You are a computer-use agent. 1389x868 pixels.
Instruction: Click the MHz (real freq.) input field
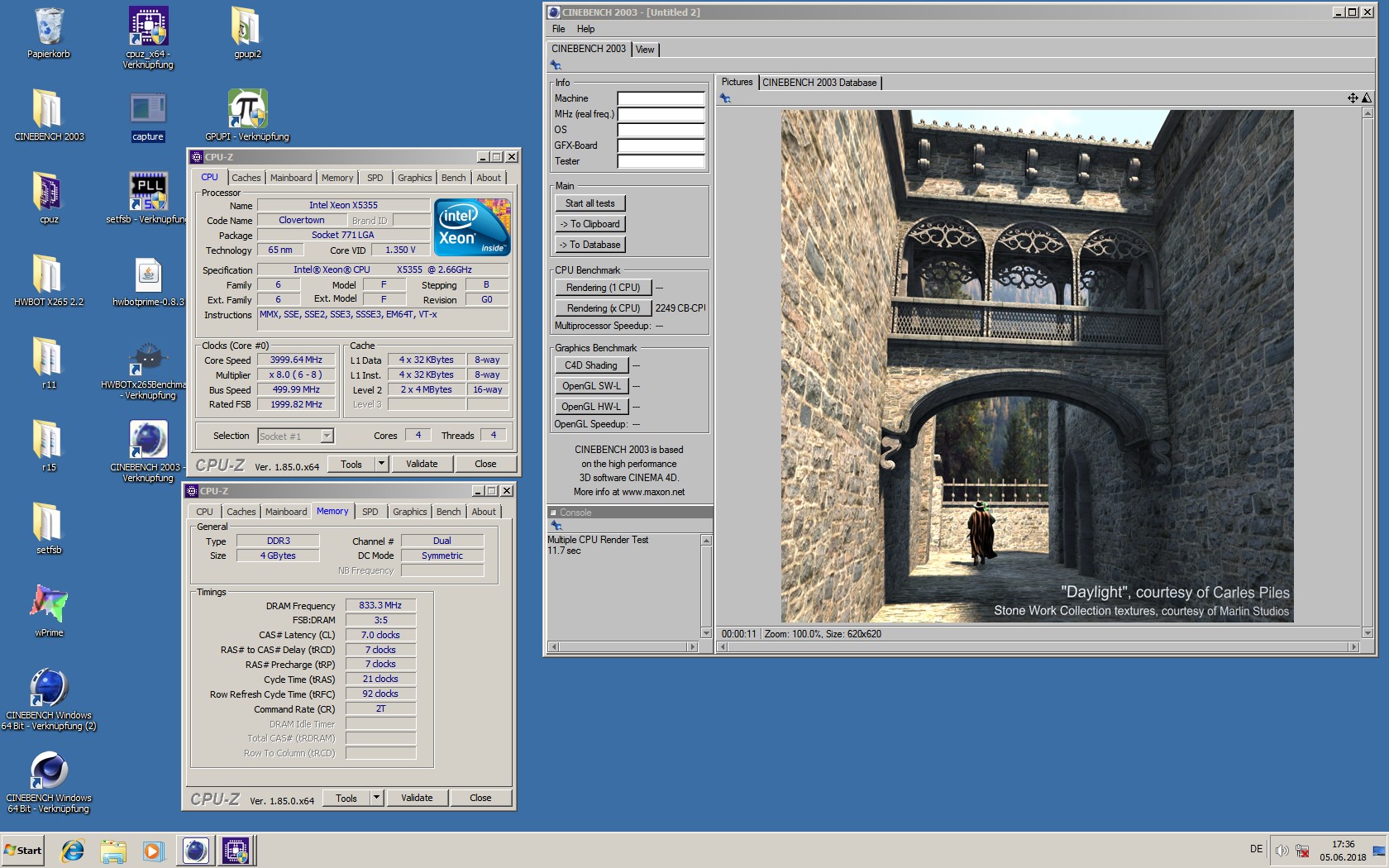661,114
